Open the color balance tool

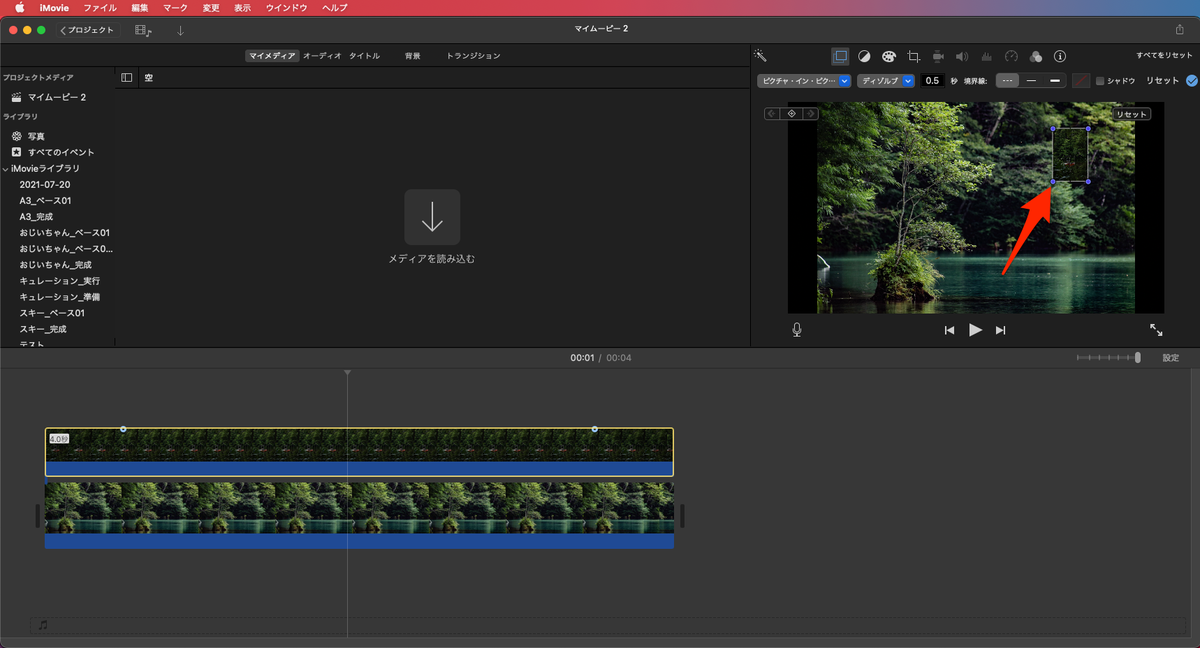coord(865,56)
